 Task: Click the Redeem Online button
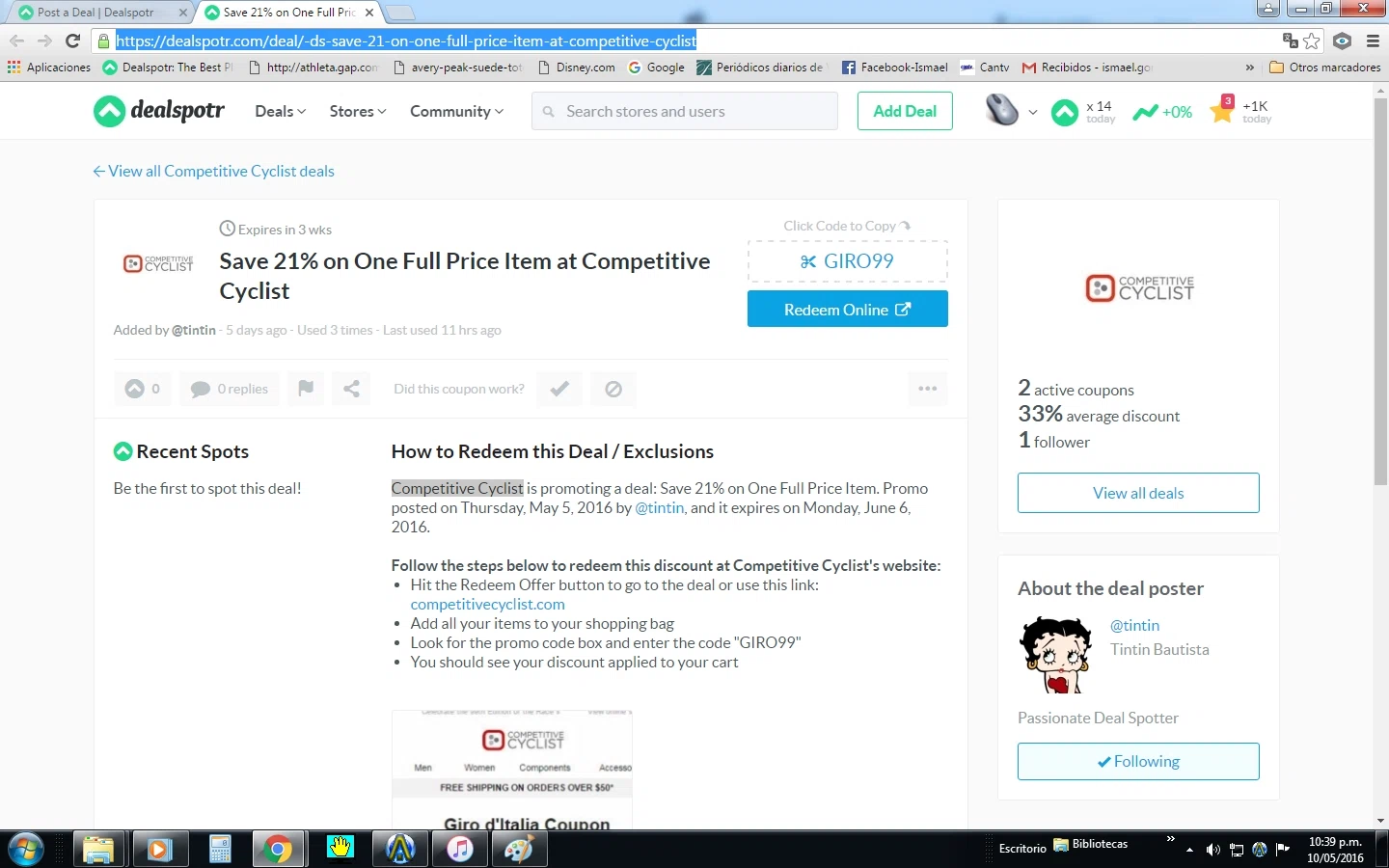pos(848,310)
